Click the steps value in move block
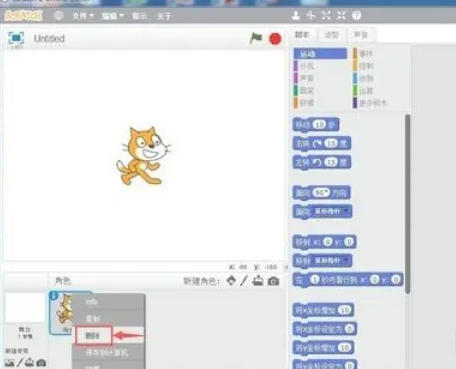456x369 pixels. click(x=320, y=125)
